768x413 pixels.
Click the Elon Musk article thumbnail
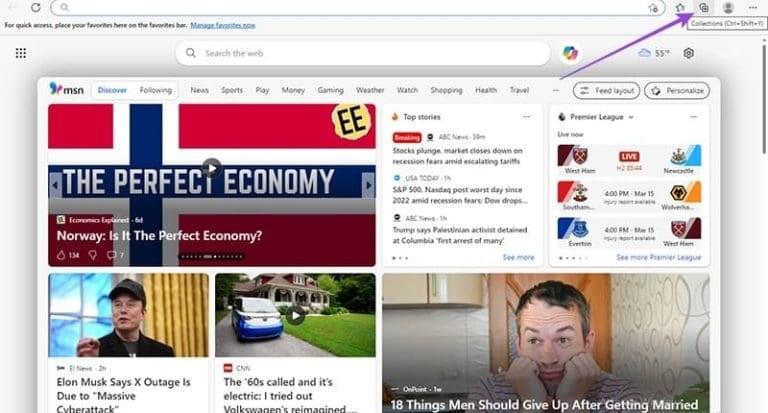point(128,315)
